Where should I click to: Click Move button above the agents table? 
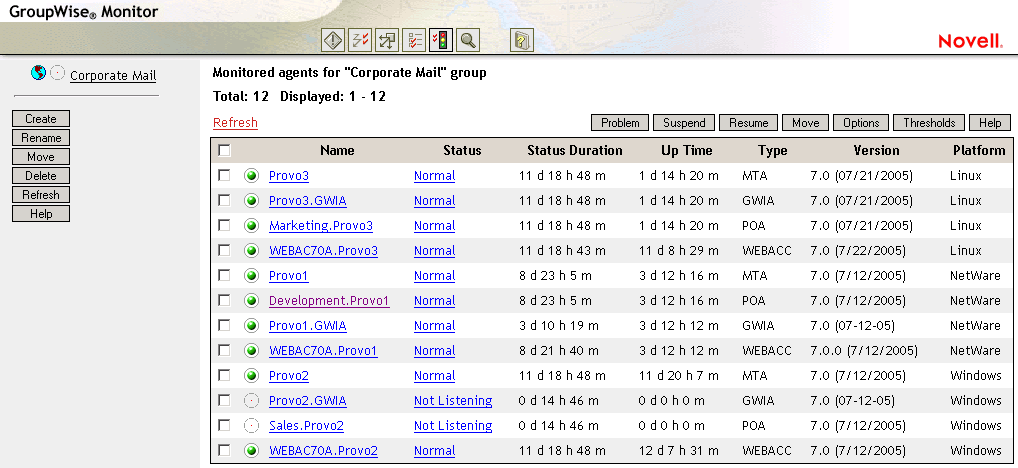click(x=806, y=123)
